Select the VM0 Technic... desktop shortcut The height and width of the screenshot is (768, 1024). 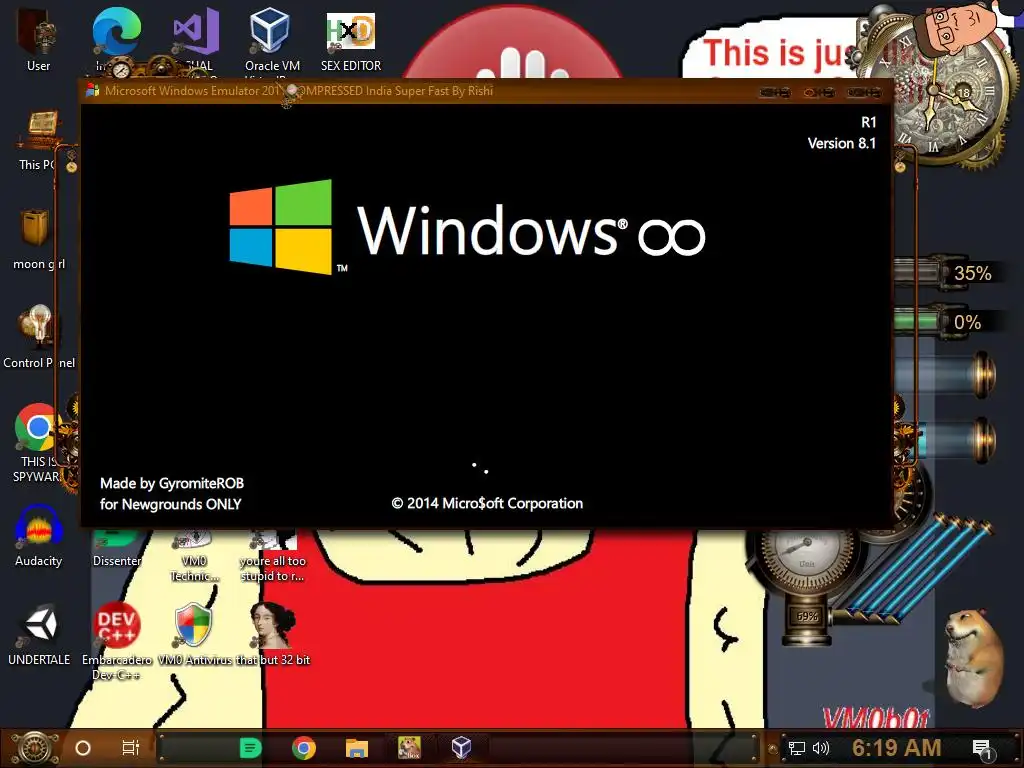[194, 556]
